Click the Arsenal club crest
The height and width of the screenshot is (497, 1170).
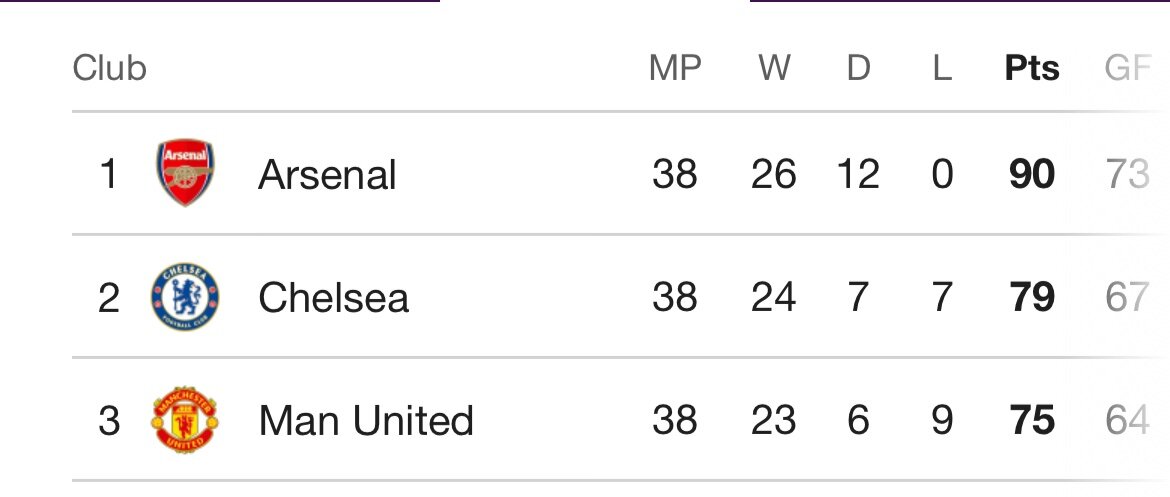pos(185,172)
